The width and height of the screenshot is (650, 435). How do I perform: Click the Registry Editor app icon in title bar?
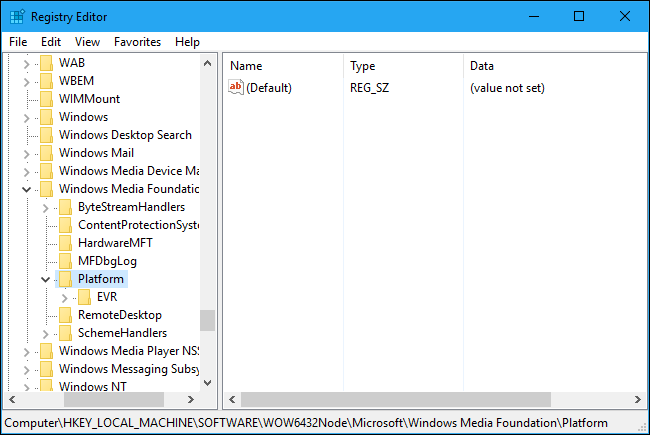tap(17, 17)
